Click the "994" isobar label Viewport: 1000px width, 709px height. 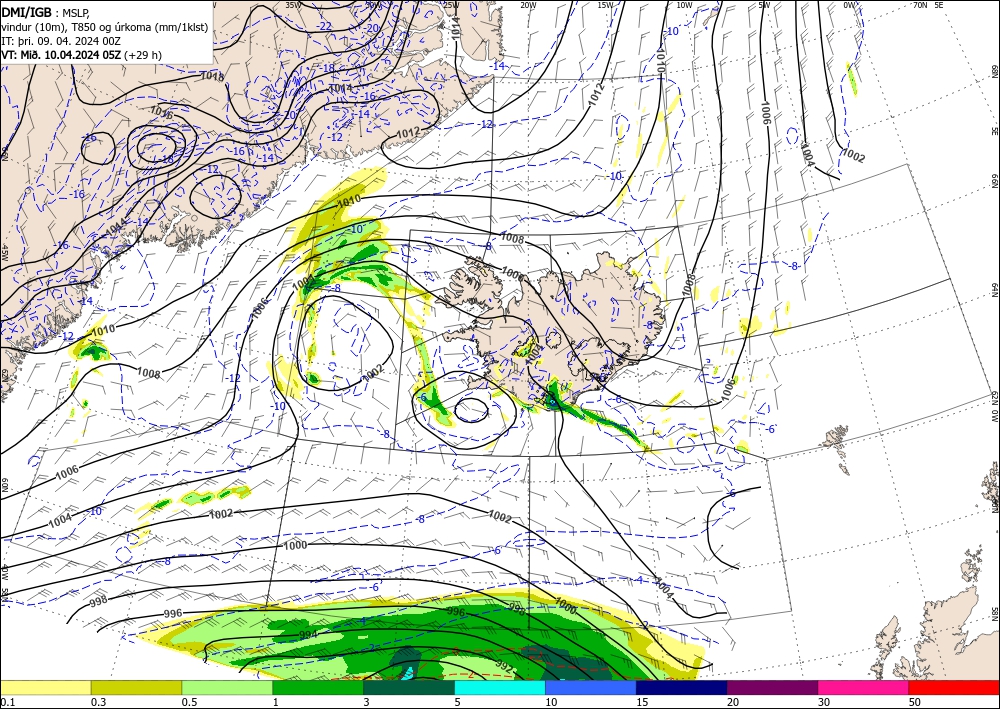point(308,635)
